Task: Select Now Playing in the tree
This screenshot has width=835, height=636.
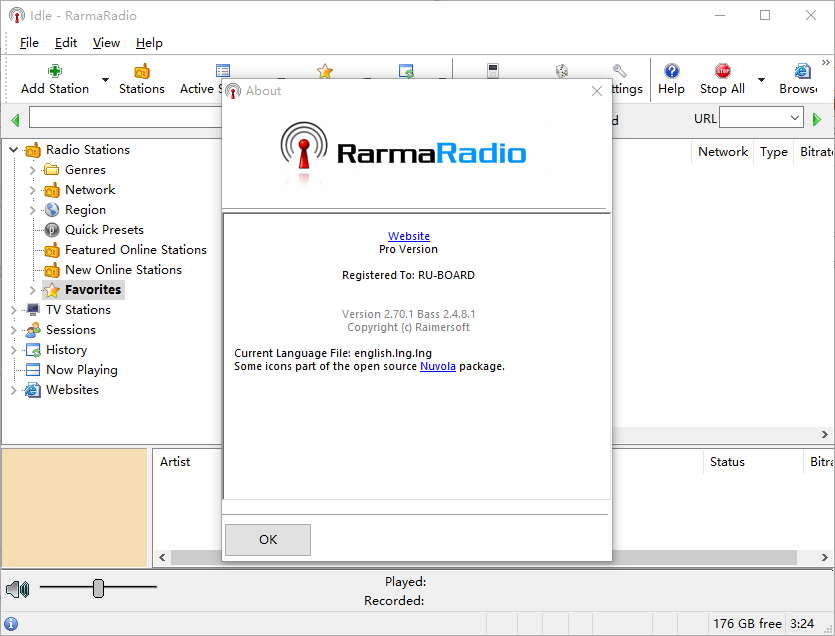Action: click(x=81, y=370)
